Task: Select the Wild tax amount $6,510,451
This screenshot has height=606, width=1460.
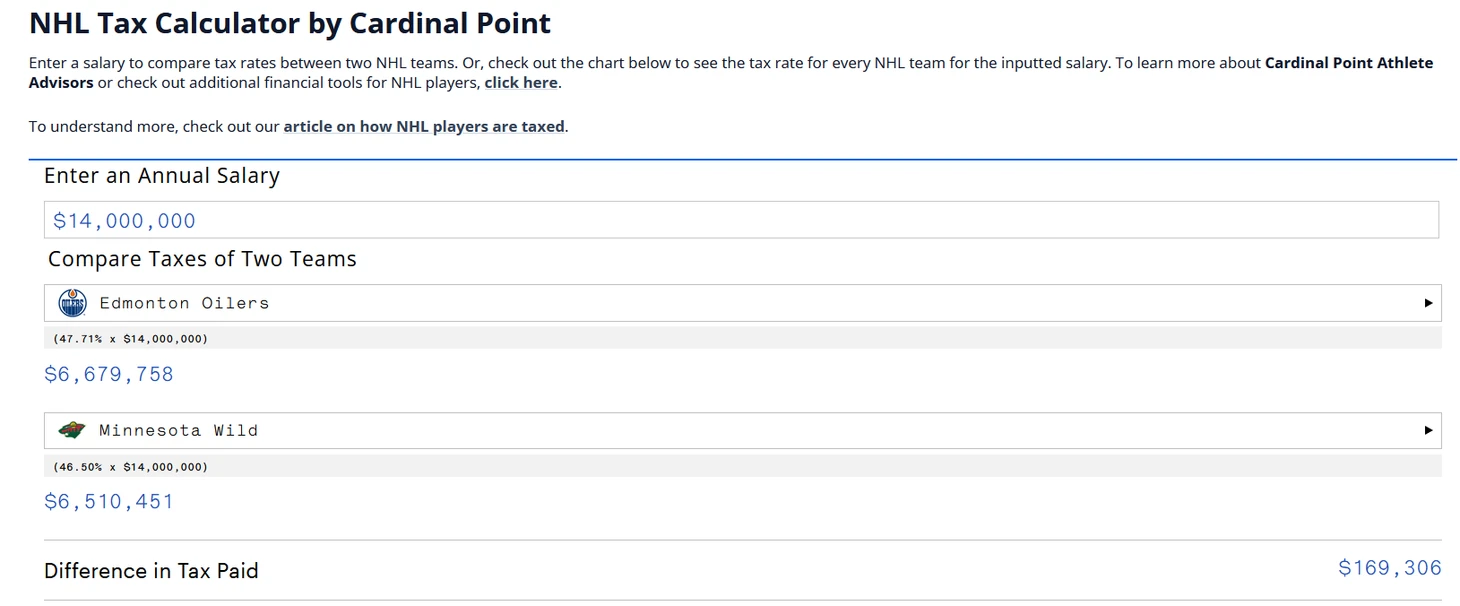Action: coord(109,501)
